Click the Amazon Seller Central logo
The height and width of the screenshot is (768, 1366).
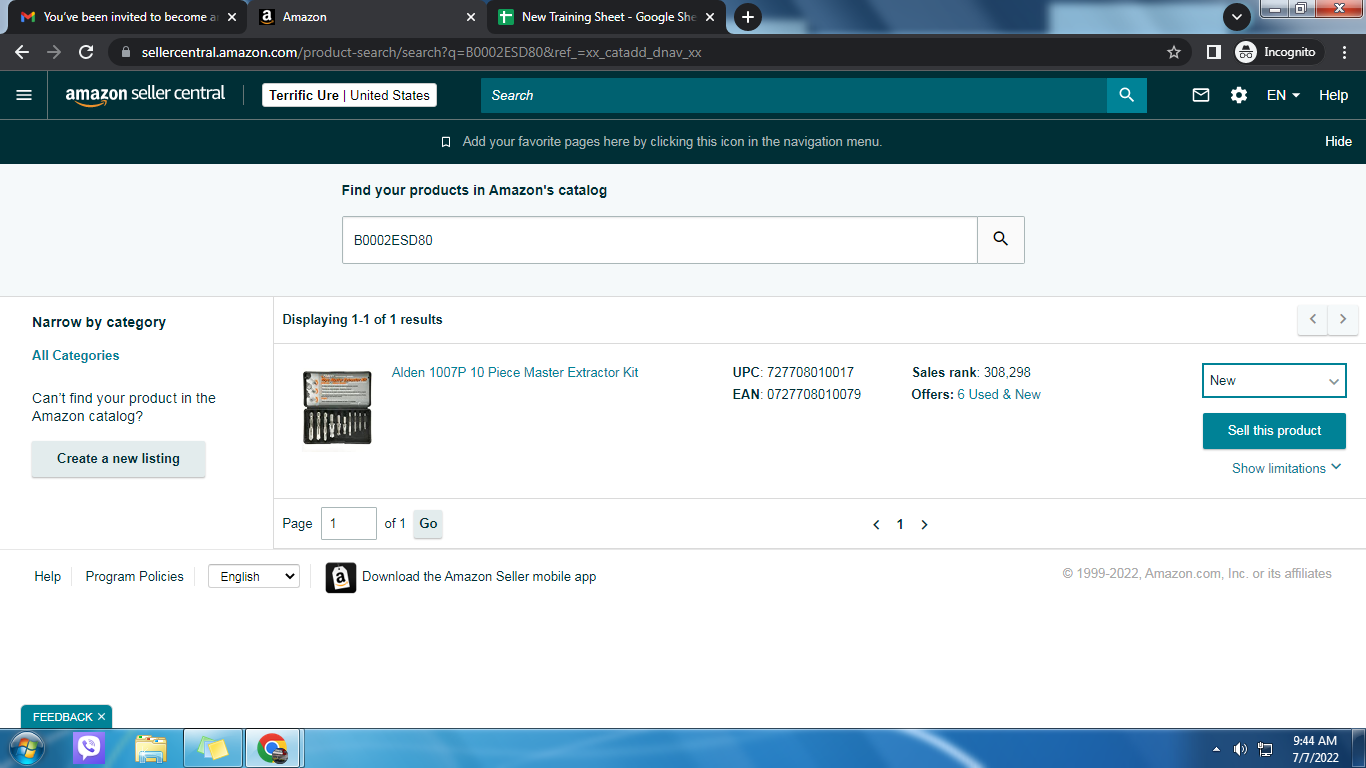click(x=145, y=95)
